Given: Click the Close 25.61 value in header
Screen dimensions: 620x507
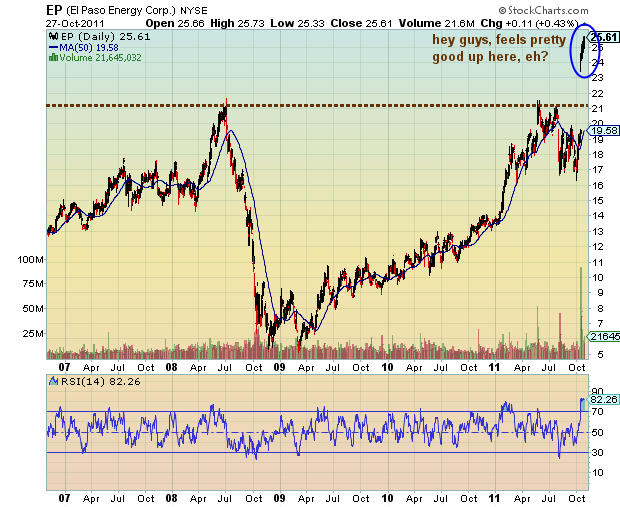Looking at the screenshot, I should point(361,23).
